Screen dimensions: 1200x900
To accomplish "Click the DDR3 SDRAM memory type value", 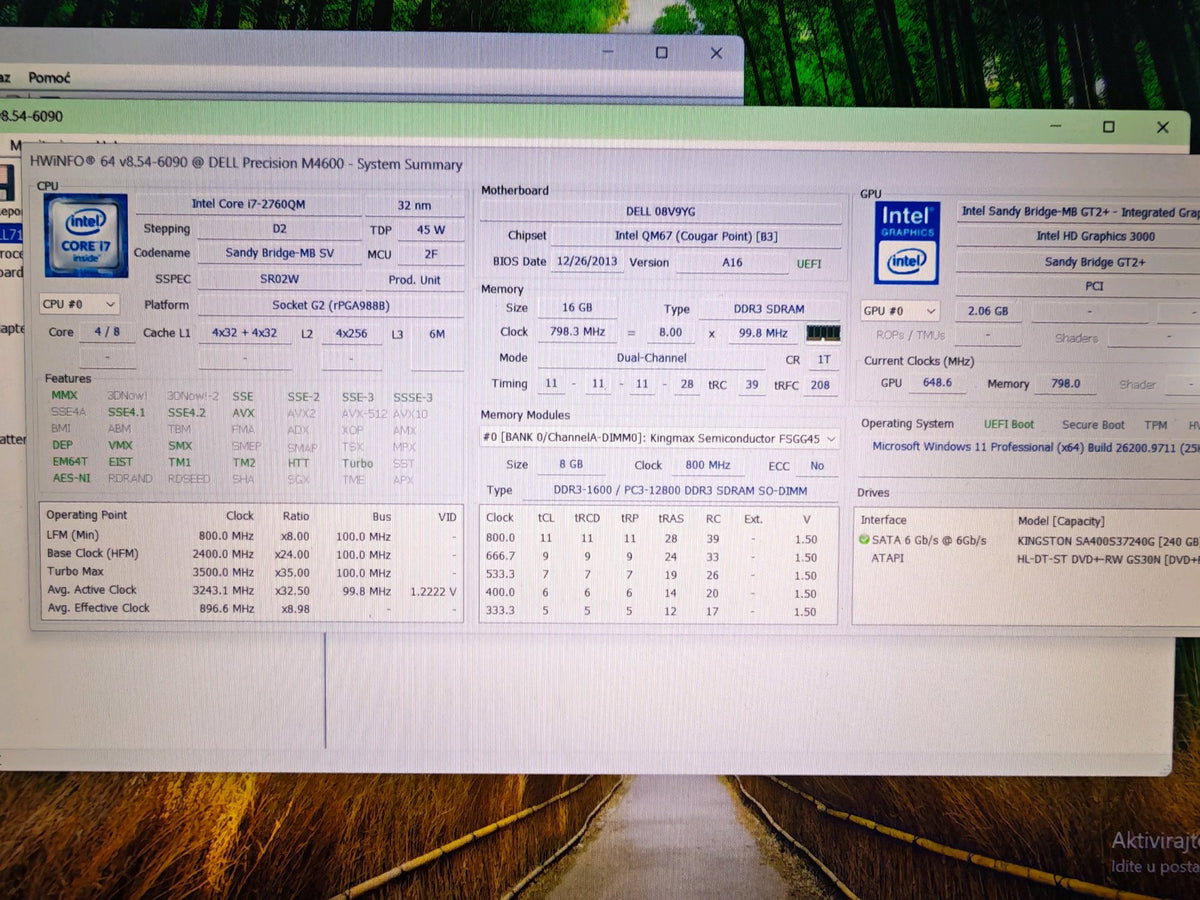I will pyautogui.click(x=770, y=309).
